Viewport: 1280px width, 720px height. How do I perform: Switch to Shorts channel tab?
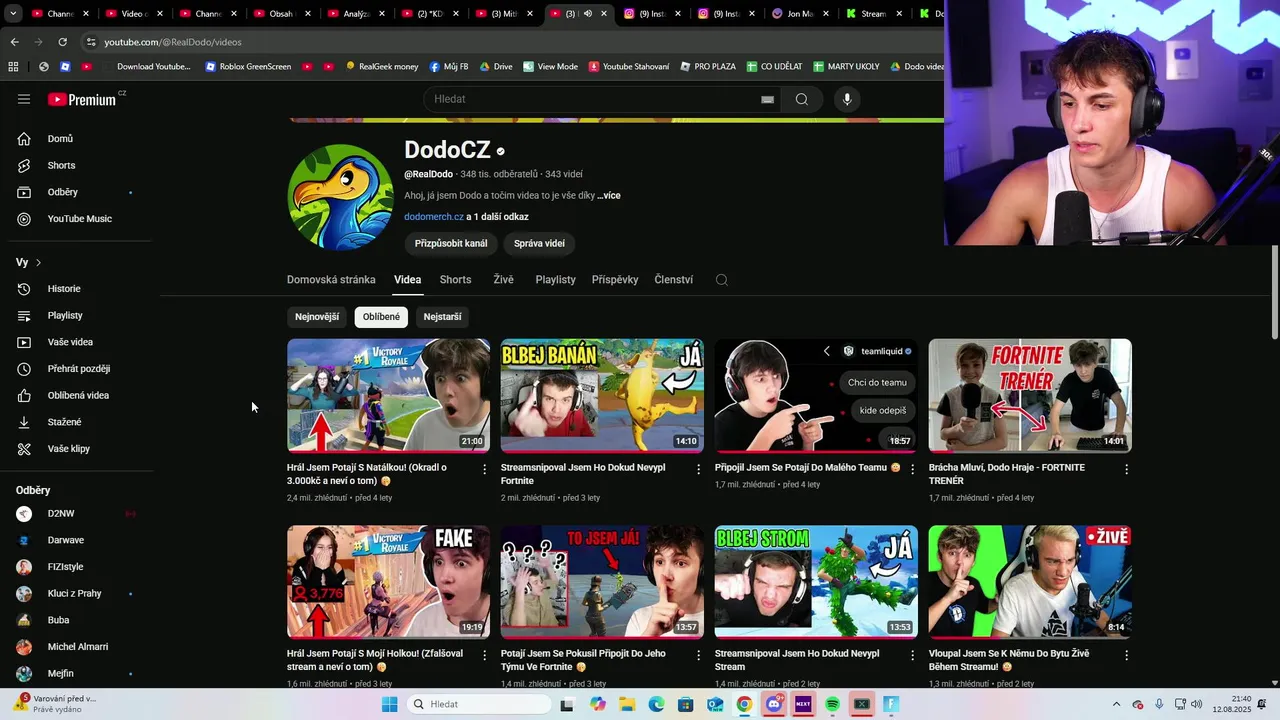455,280
